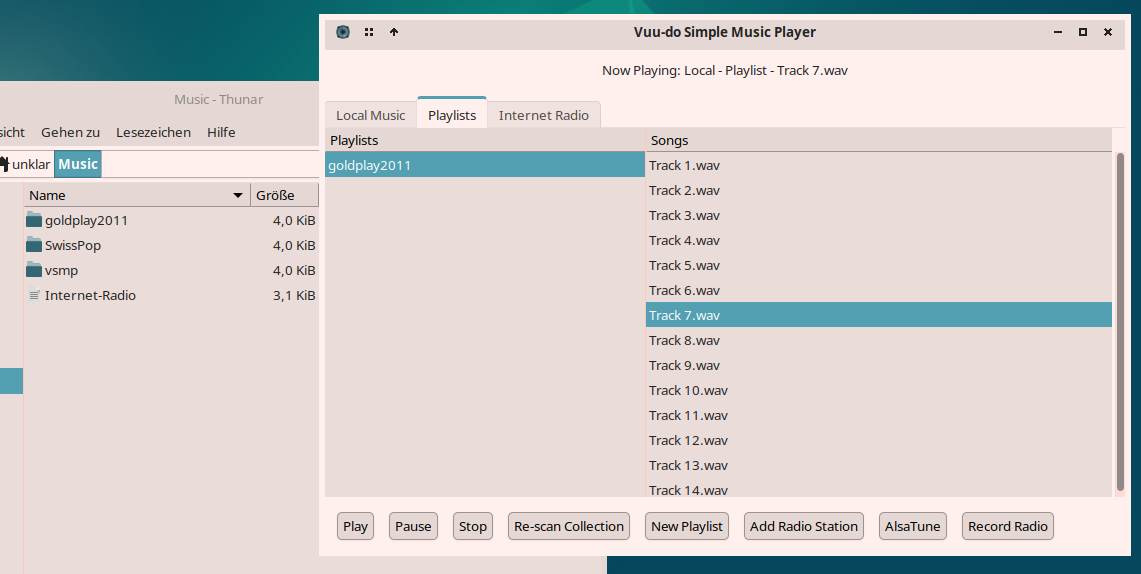Click the vsmp folder name in Thunar

point(61,270)
